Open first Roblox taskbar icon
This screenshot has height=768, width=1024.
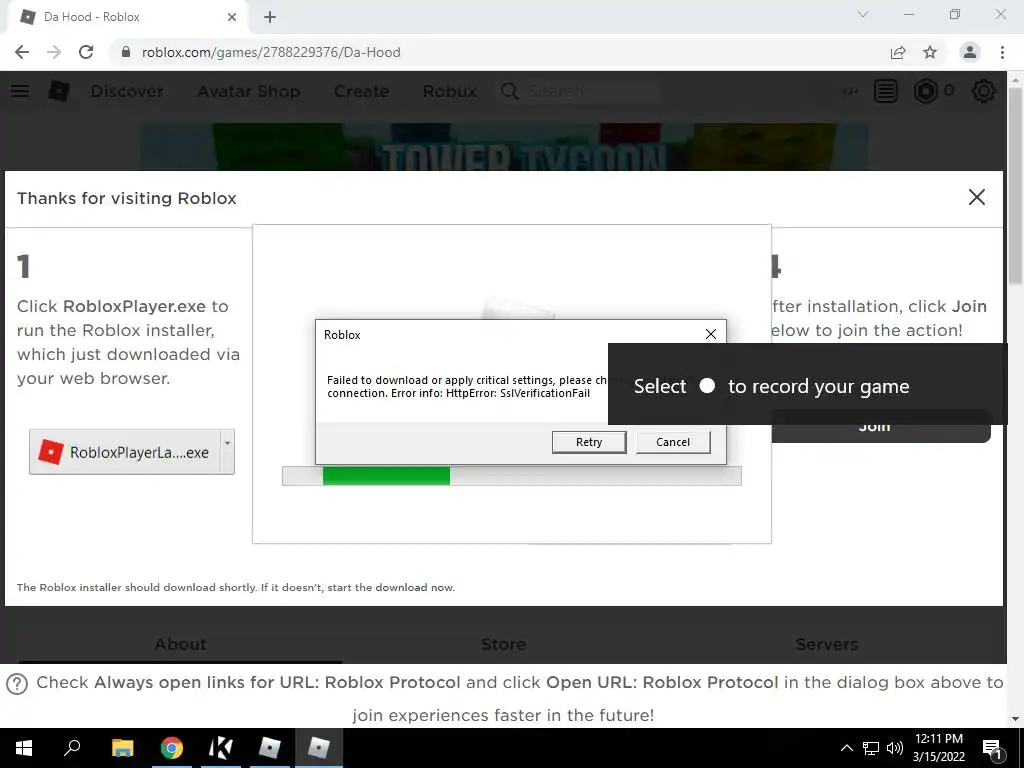pyautogui.click(x=270, y=748)
